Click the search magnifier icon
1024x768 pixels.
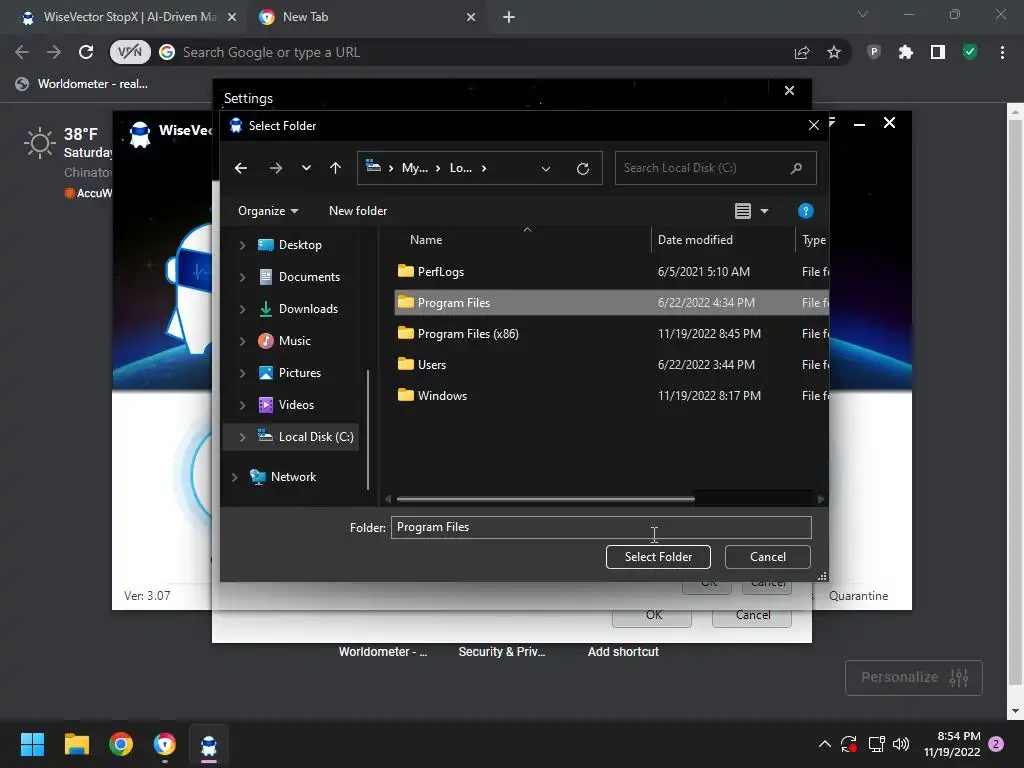point(796,168)
